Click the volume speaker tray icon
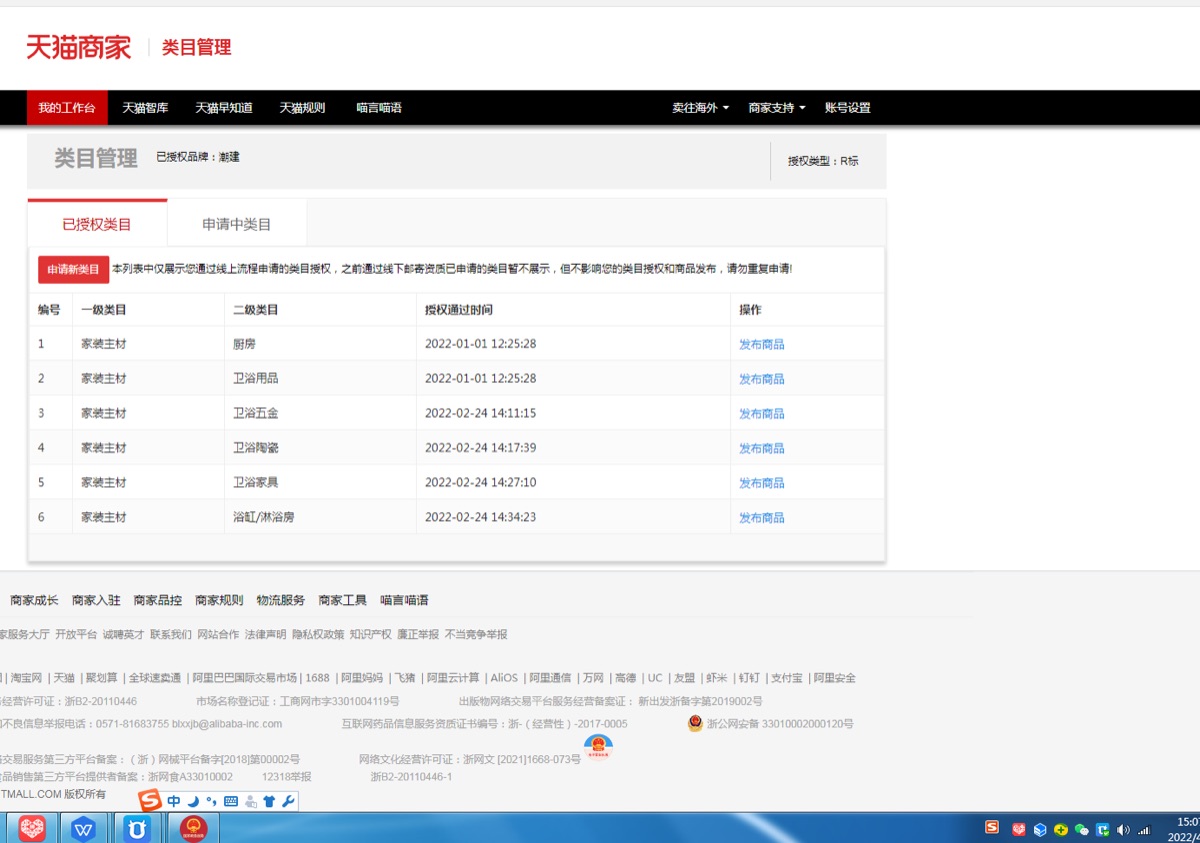Viewport: 1200px width, 843px height. point(1123,829)
